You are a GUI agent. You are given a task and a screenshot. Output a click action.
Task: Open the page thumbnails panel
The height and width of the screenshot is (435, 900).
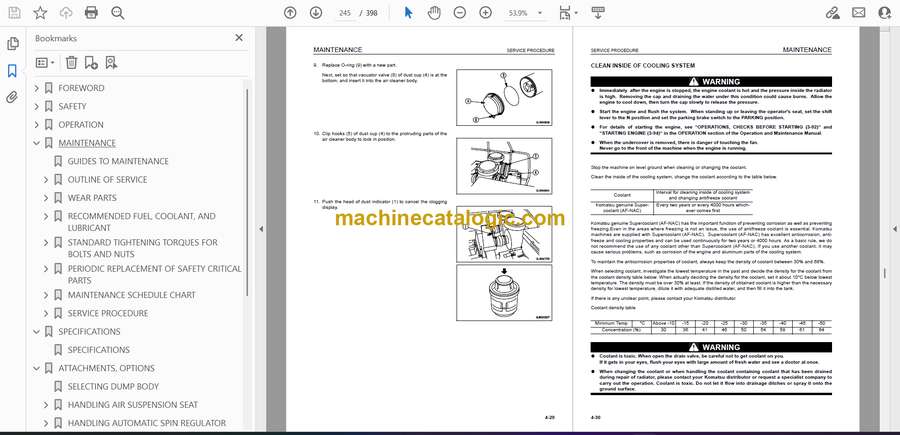(x=13, y=44)
